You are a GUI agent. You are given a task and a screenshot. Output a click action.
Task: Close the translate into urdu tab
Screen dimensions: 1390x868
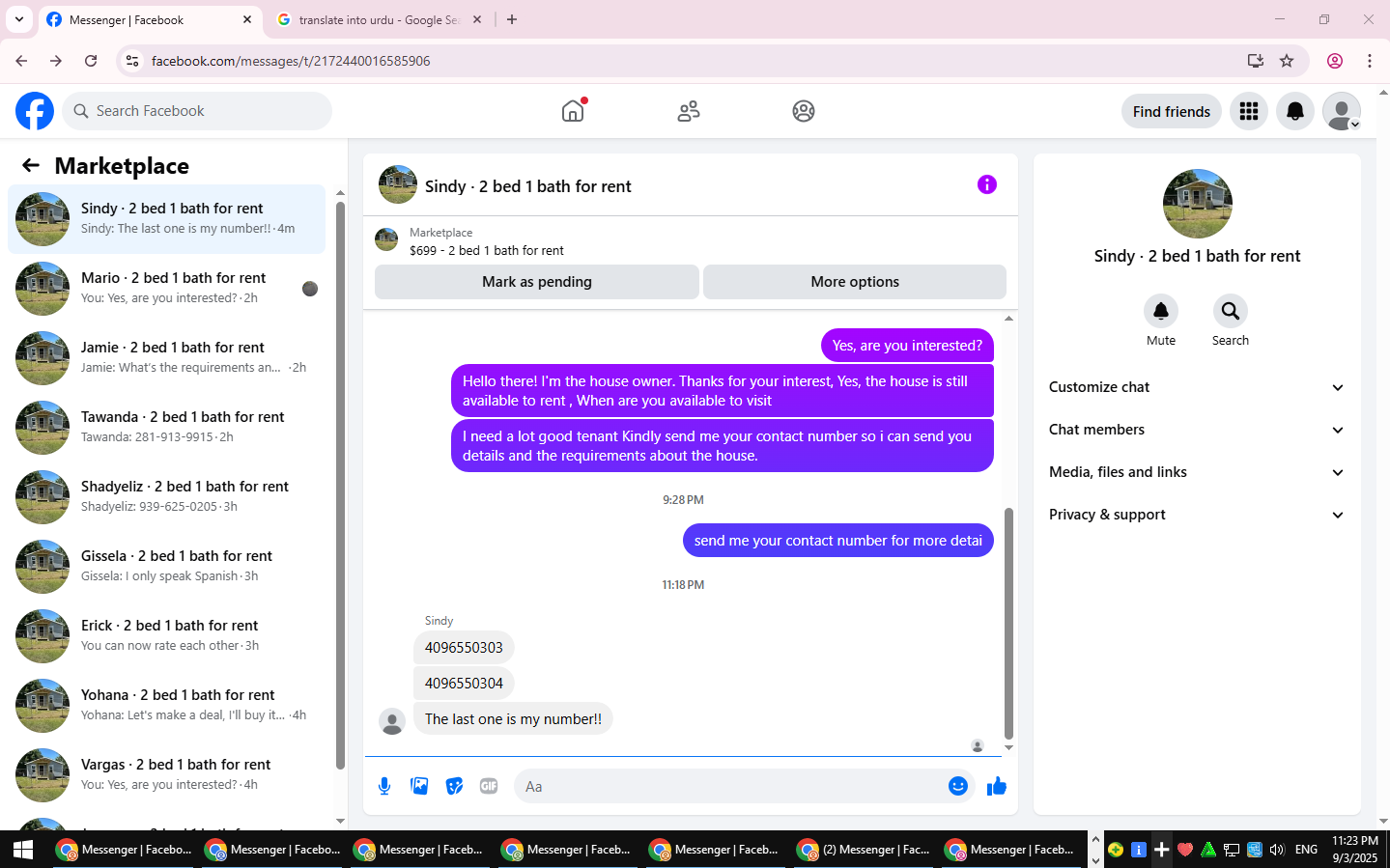477,19
